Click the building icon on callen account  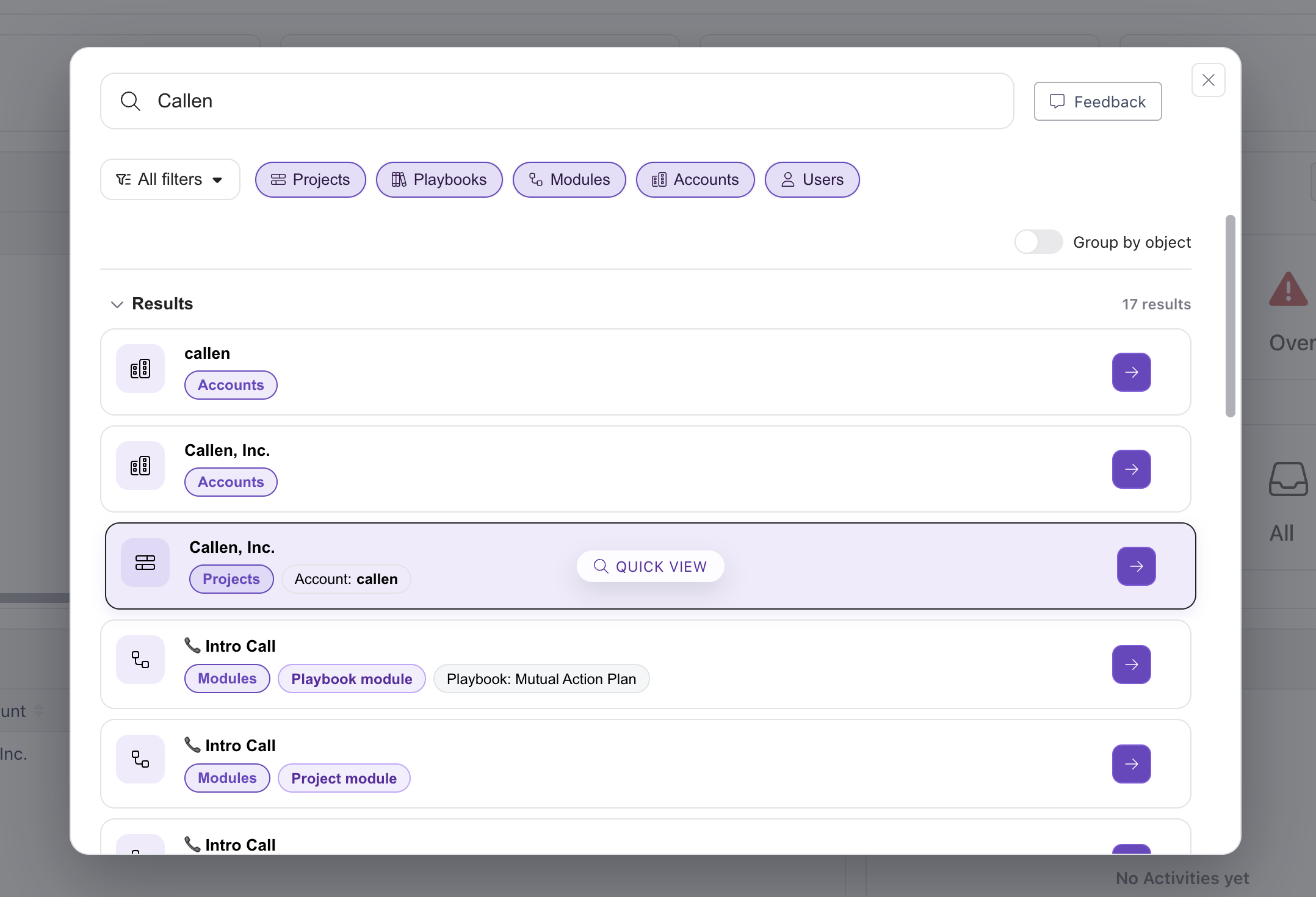(x=140, y=369)
